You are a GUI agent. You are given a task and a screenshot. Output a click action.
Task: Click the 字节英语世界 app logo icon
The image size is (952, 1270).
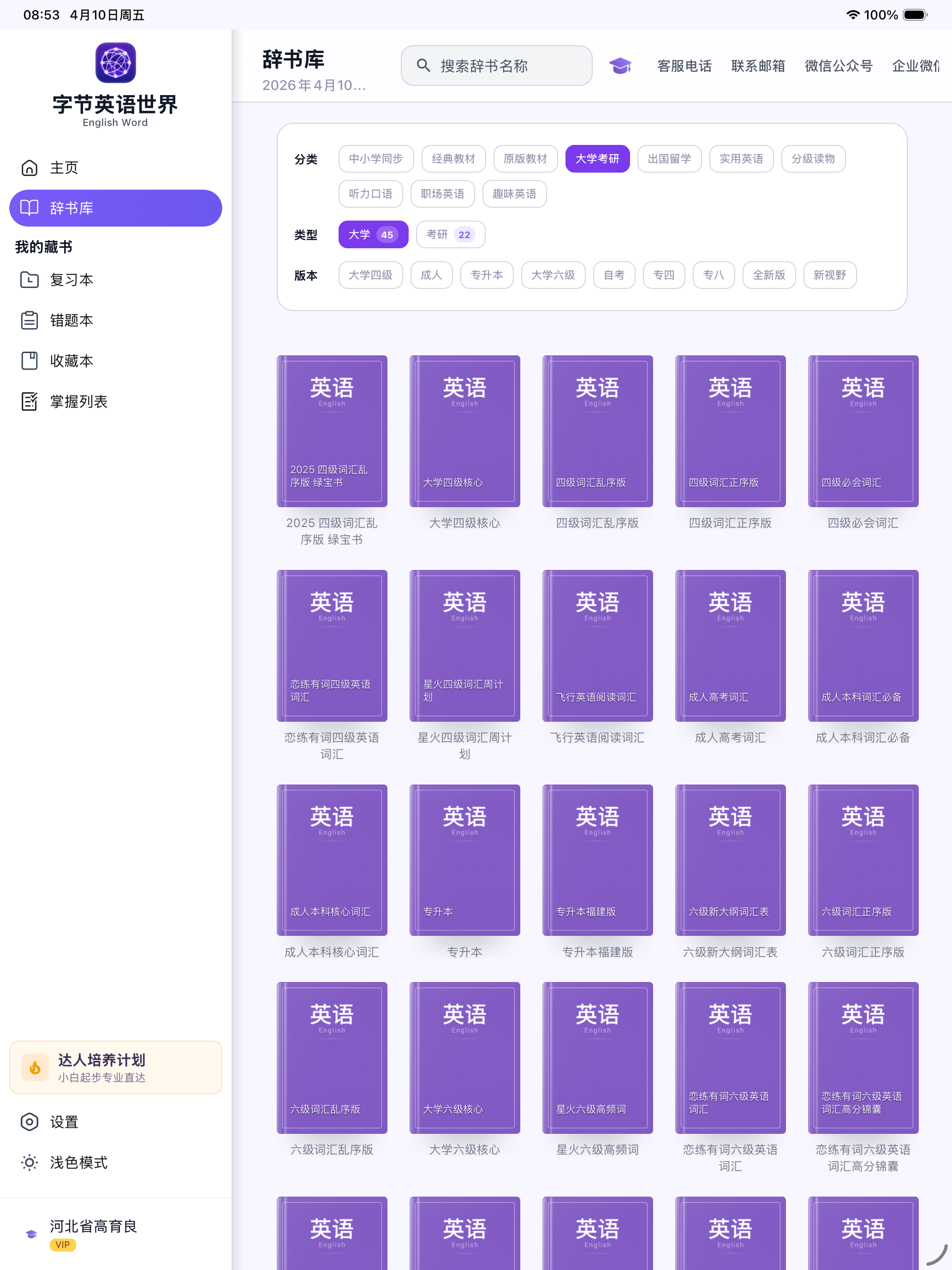115,63
